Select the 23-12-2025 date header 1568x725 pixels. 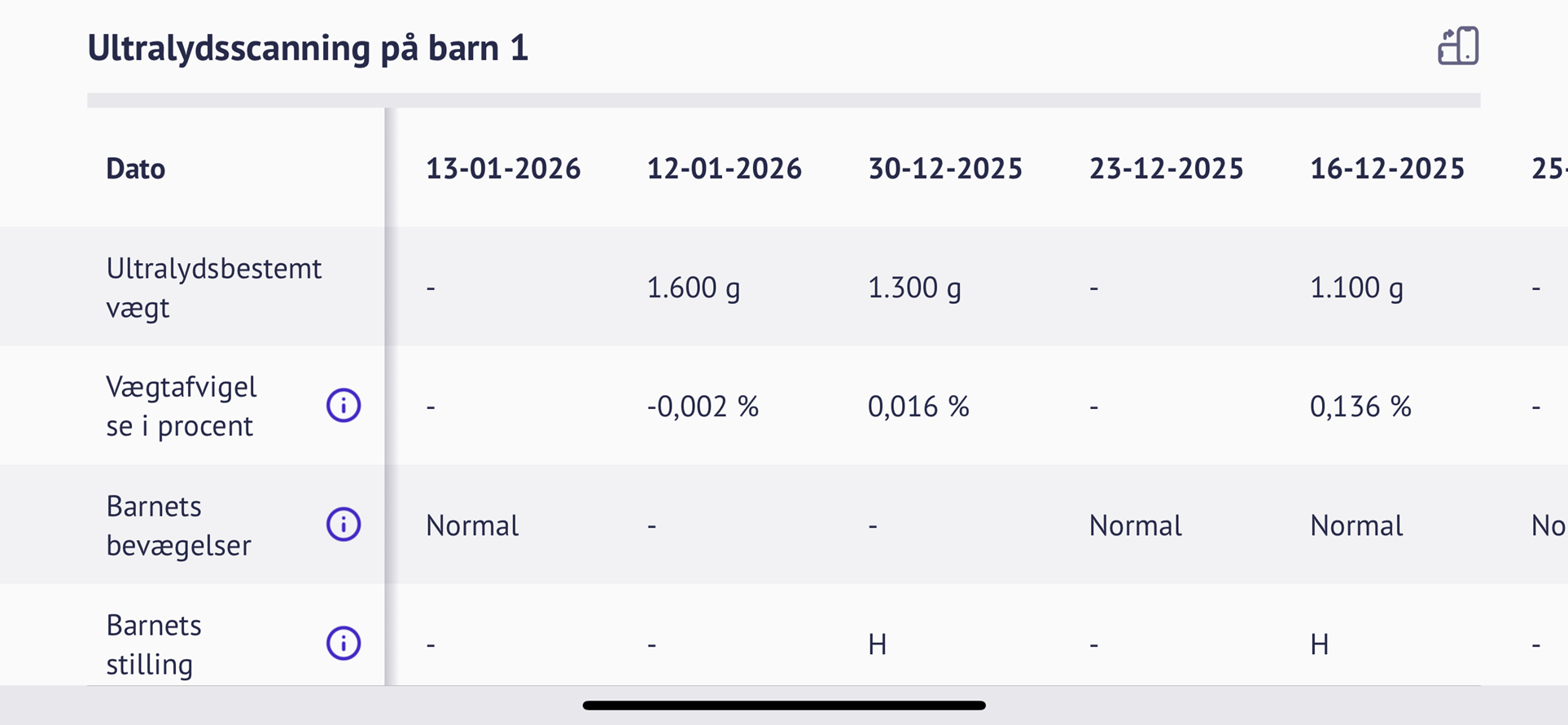(1166, 169)
